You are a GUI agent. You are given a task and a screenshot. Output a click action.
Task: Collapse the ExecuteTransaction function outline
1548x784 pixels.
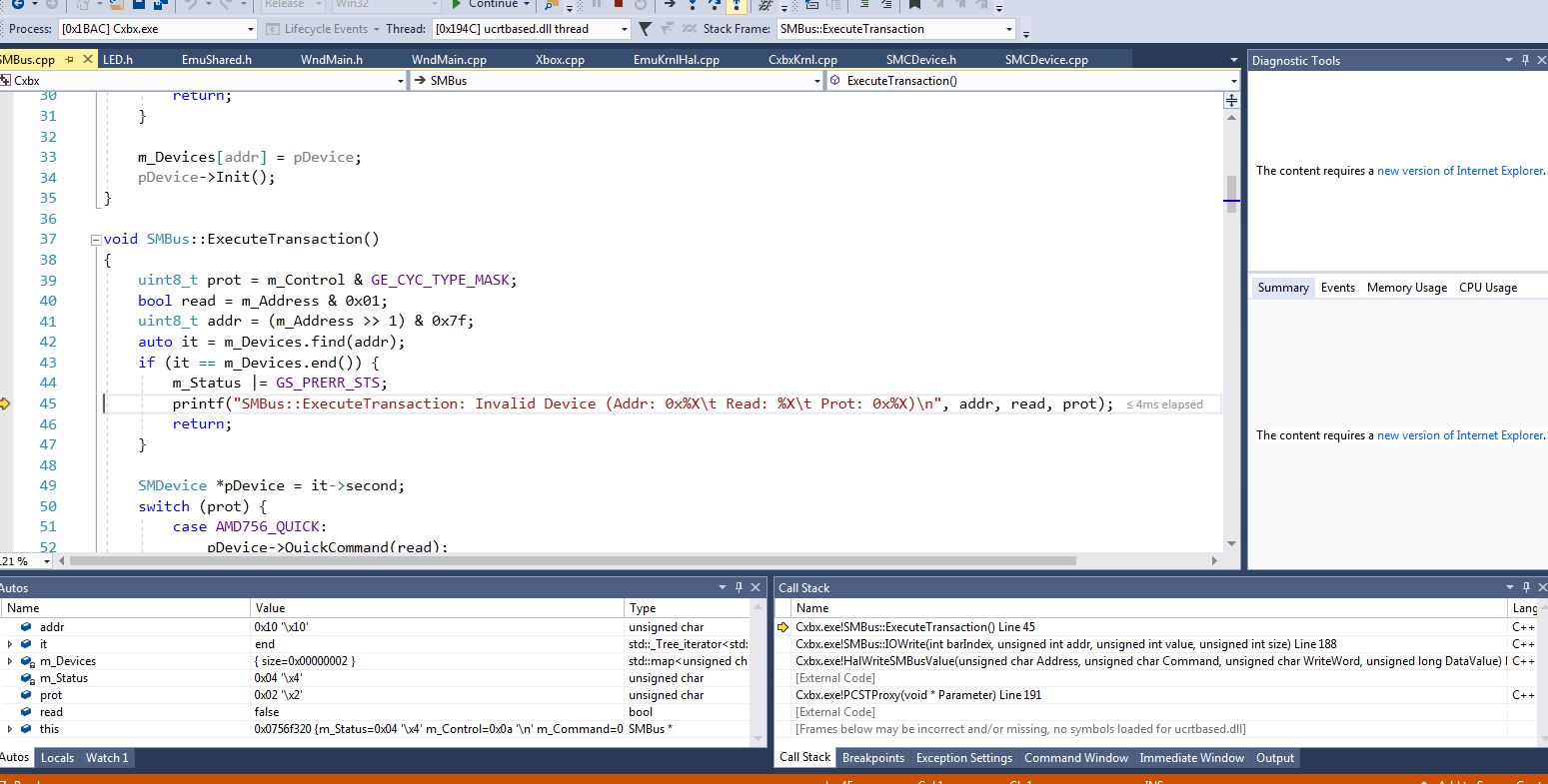(95, 240)
